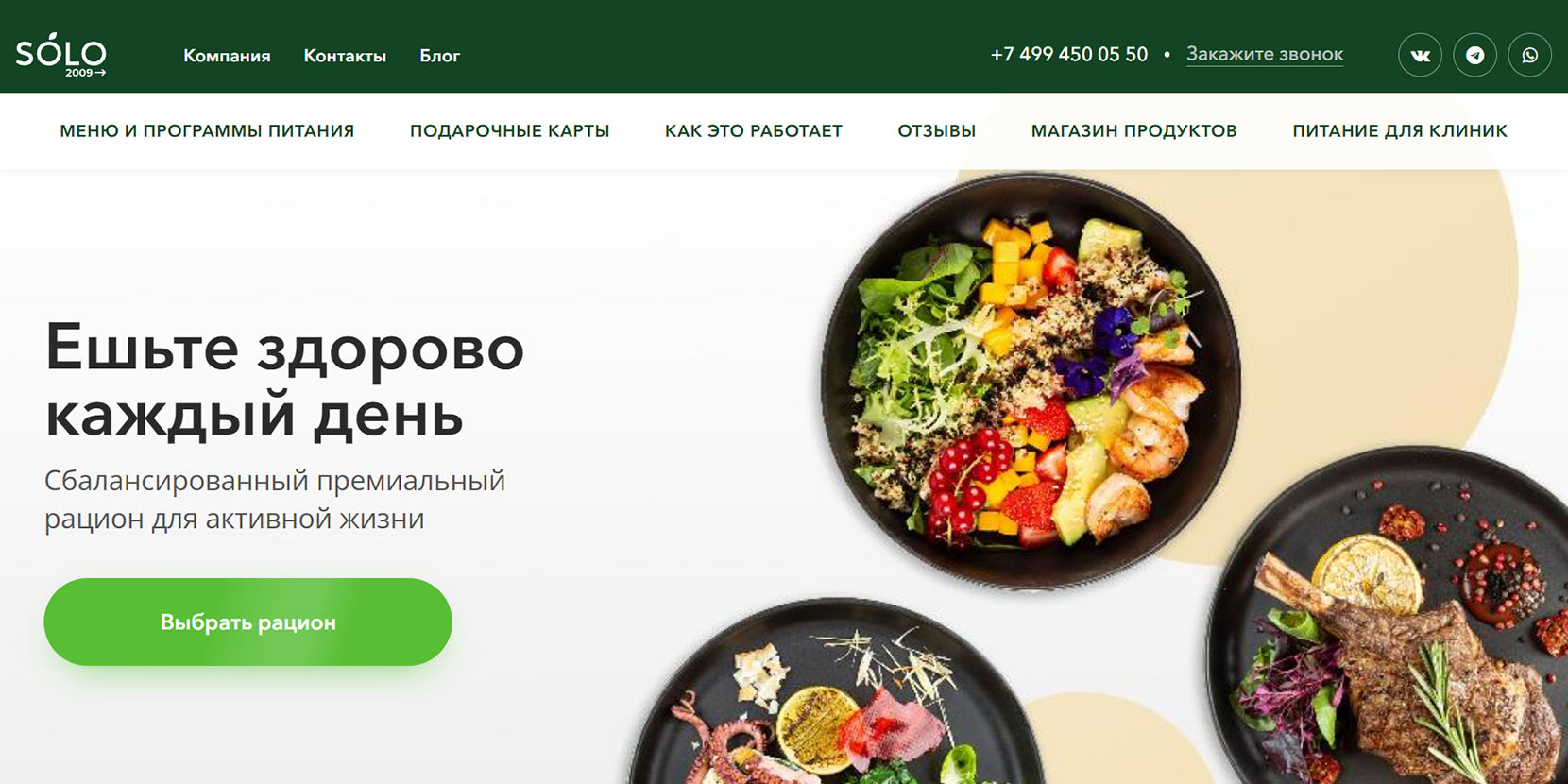Open the Telegram icon in header
Image resolution: width=1568 pixels, height=784 pixels.
(x=1474, y=55)
